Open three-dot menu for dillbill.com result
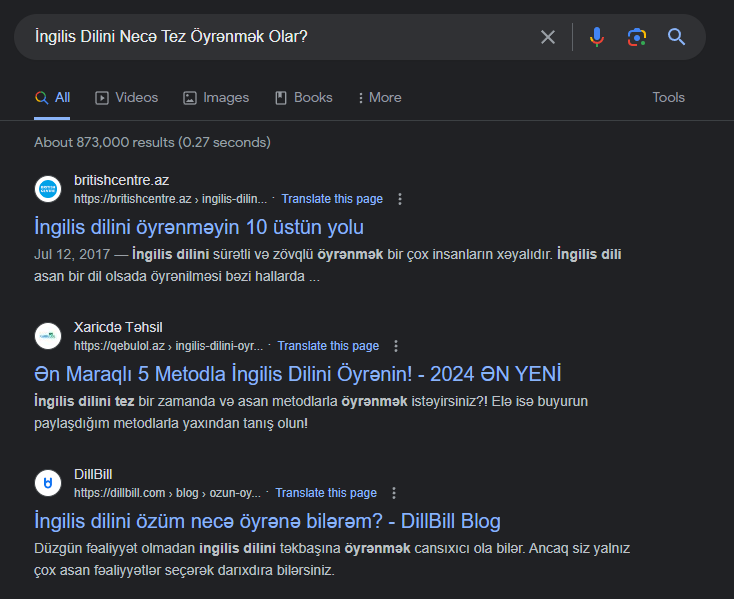The width and height of the screenshot is (734, 599). coord(394,493)
